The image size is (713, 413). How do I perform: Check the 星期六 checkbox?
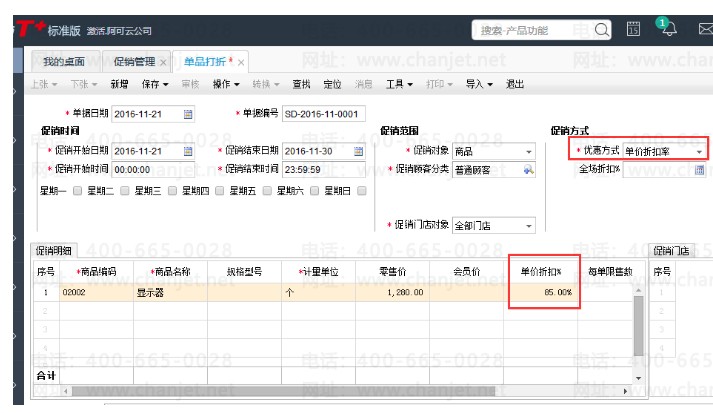(x=314, y=191)
